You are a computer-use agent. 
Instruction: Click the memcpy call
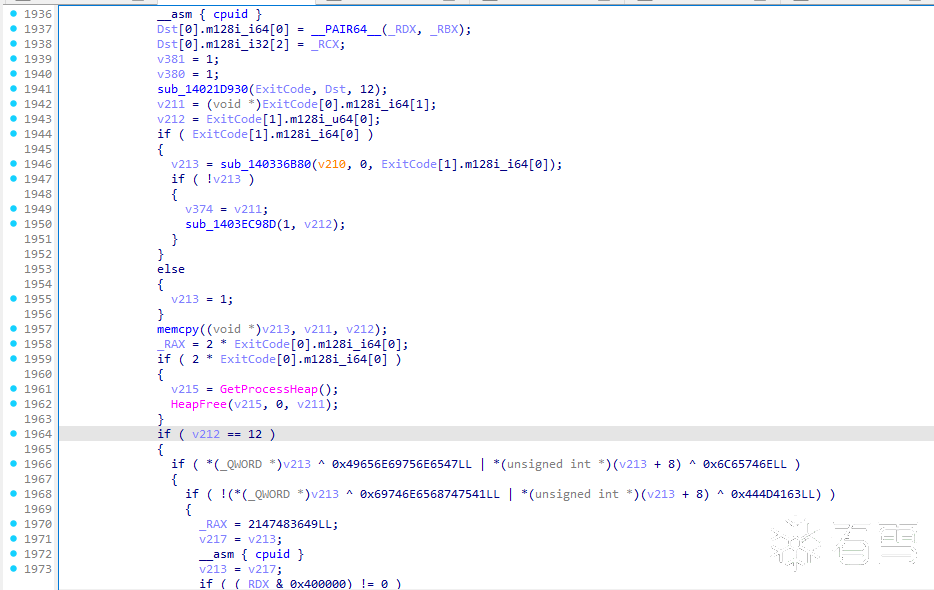(178, 329)
